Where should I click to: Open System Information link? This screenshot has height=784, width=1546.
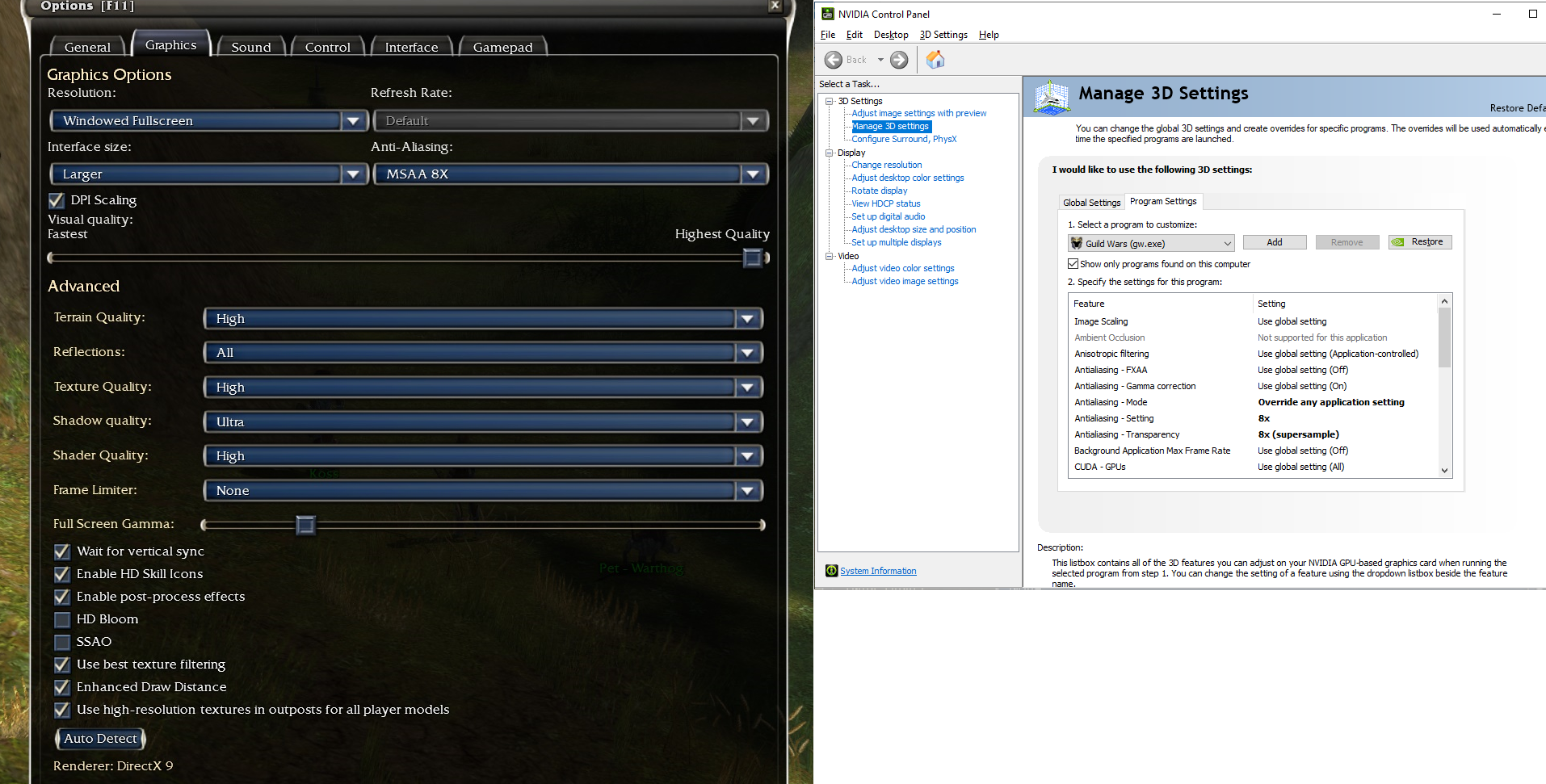[878, 571]
